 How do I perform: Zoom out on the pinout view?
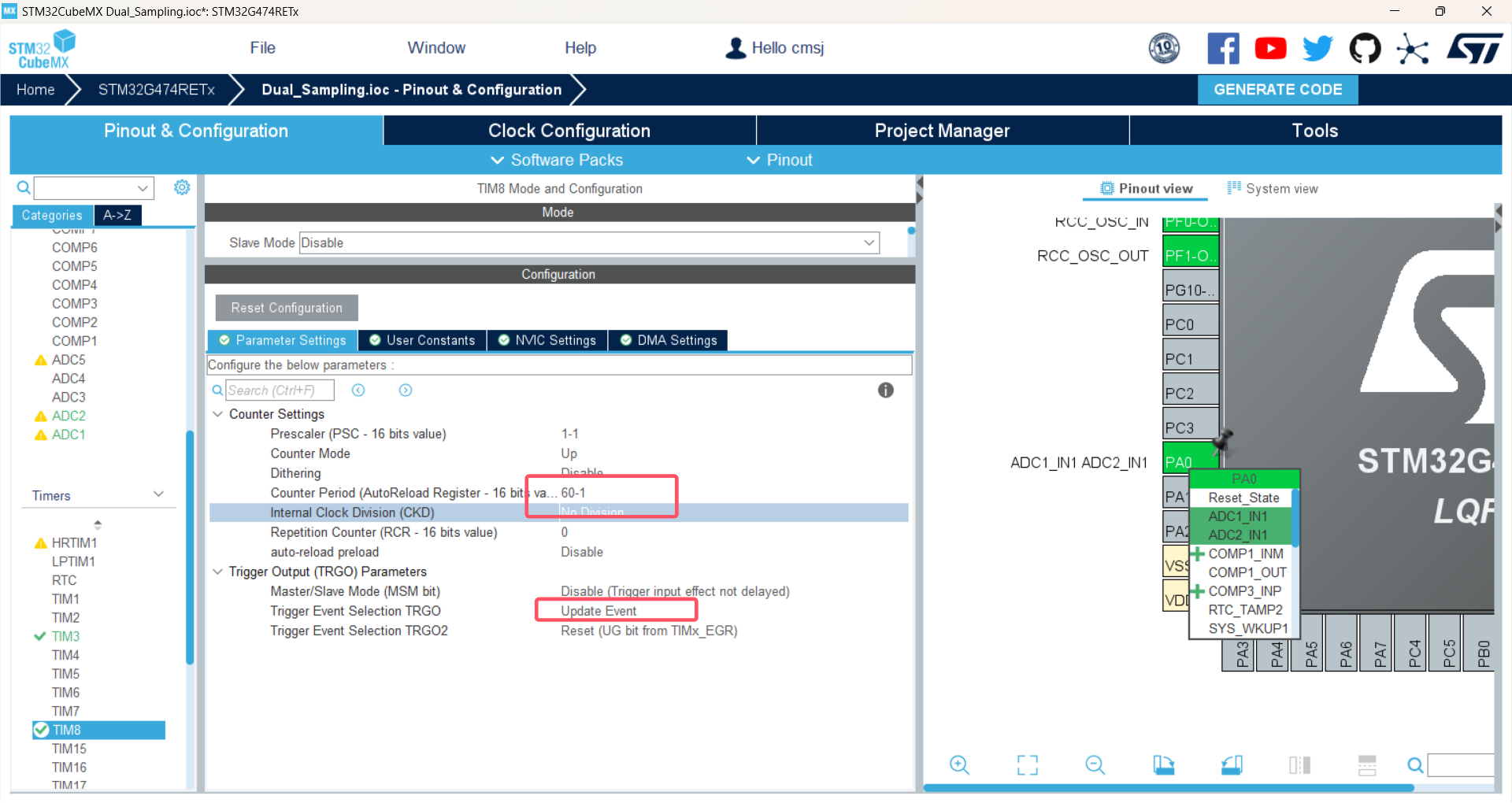point(1095,765)
